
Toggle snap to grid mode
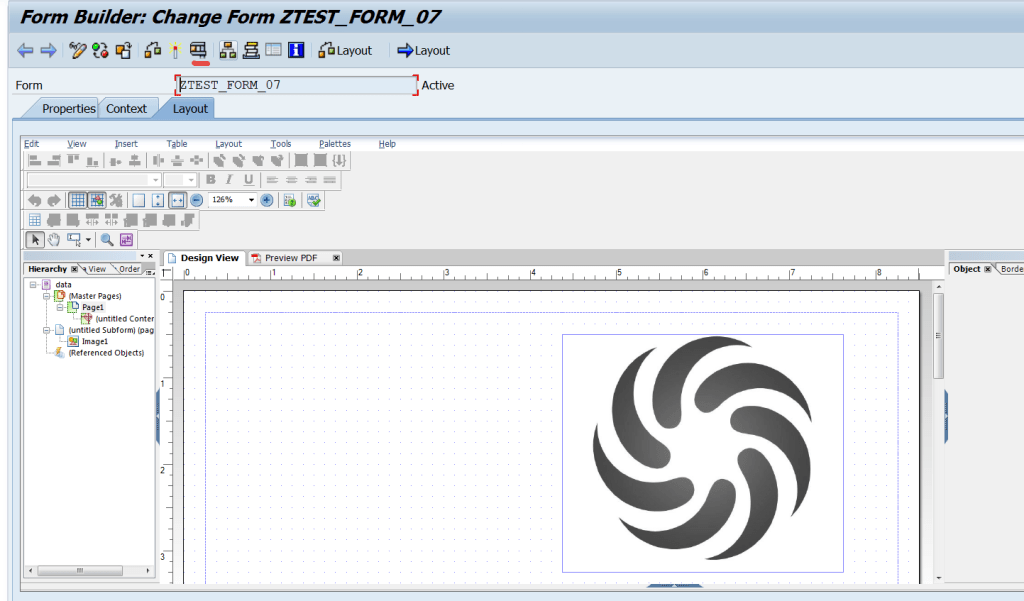(x=97, y=199)
